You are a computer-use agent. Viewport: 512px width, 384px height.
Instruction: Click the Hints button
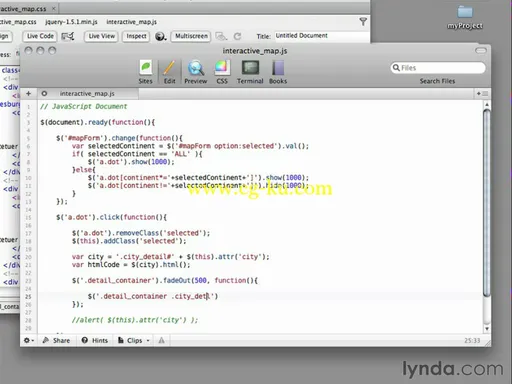(x=95, y=340)
